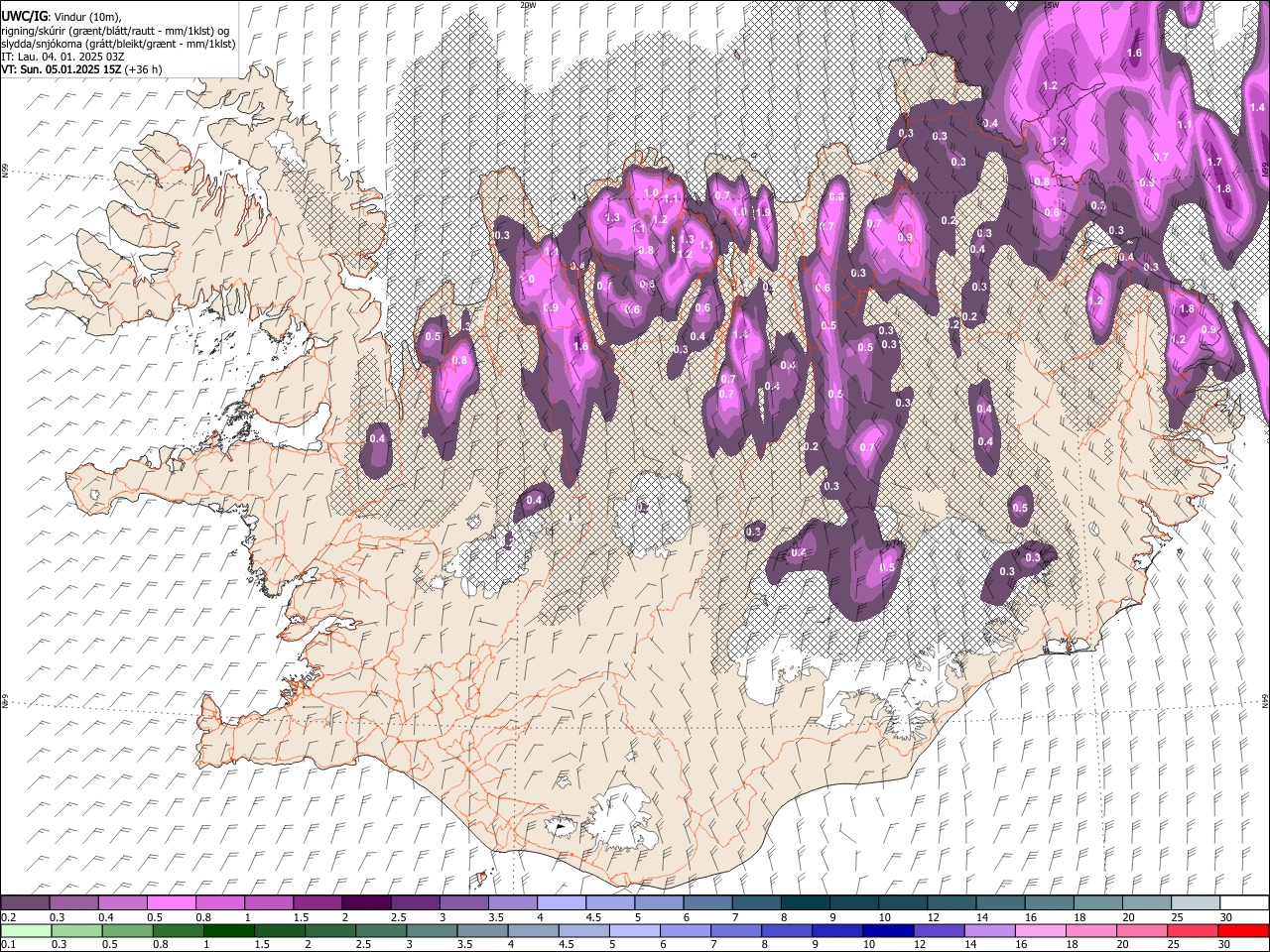
Task: Click the "0.2" label in the legend
Action: click(x=9, y=917)
